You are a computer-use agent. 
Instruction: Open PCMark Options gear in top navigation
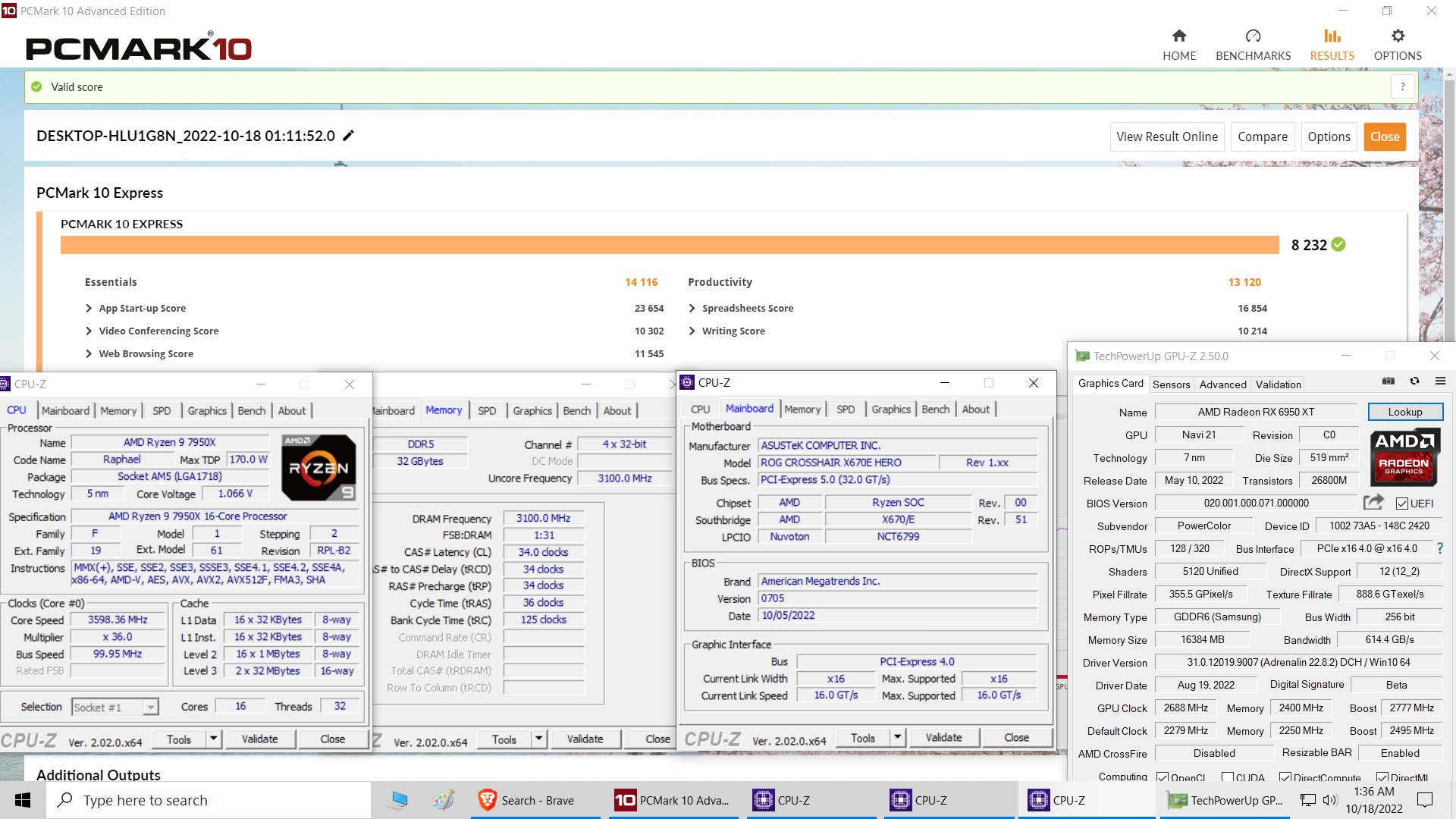coord(1398,45)
